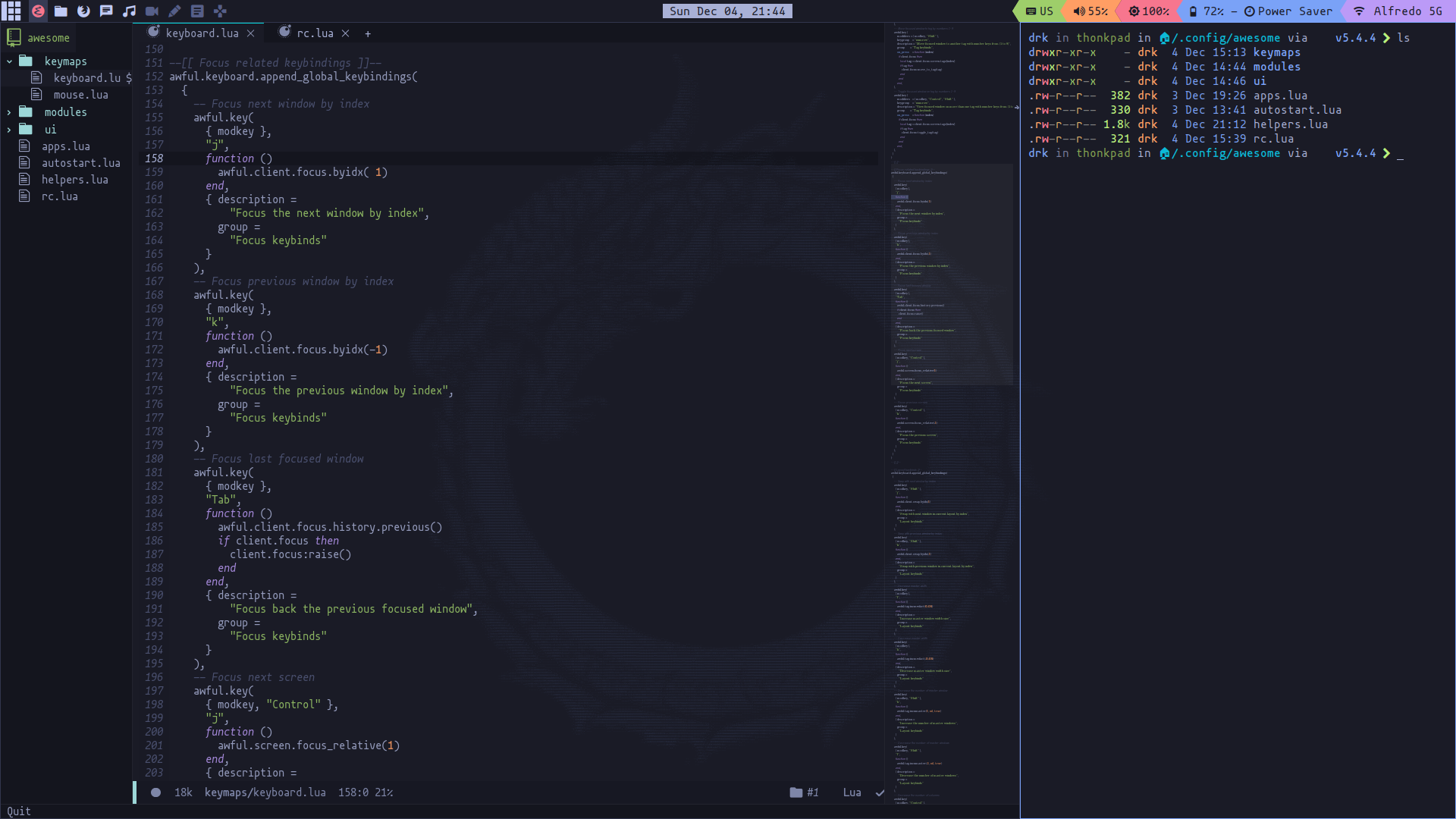
Task: Click the music player icon in taskbar
Action: 128,11
